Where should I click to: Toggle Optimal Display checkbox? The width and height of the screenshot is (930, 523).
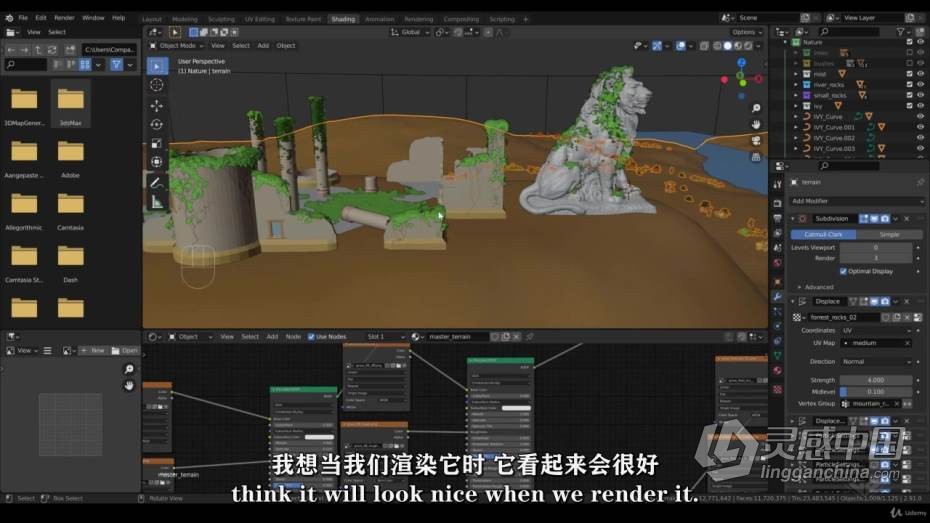tap(843, 271)
